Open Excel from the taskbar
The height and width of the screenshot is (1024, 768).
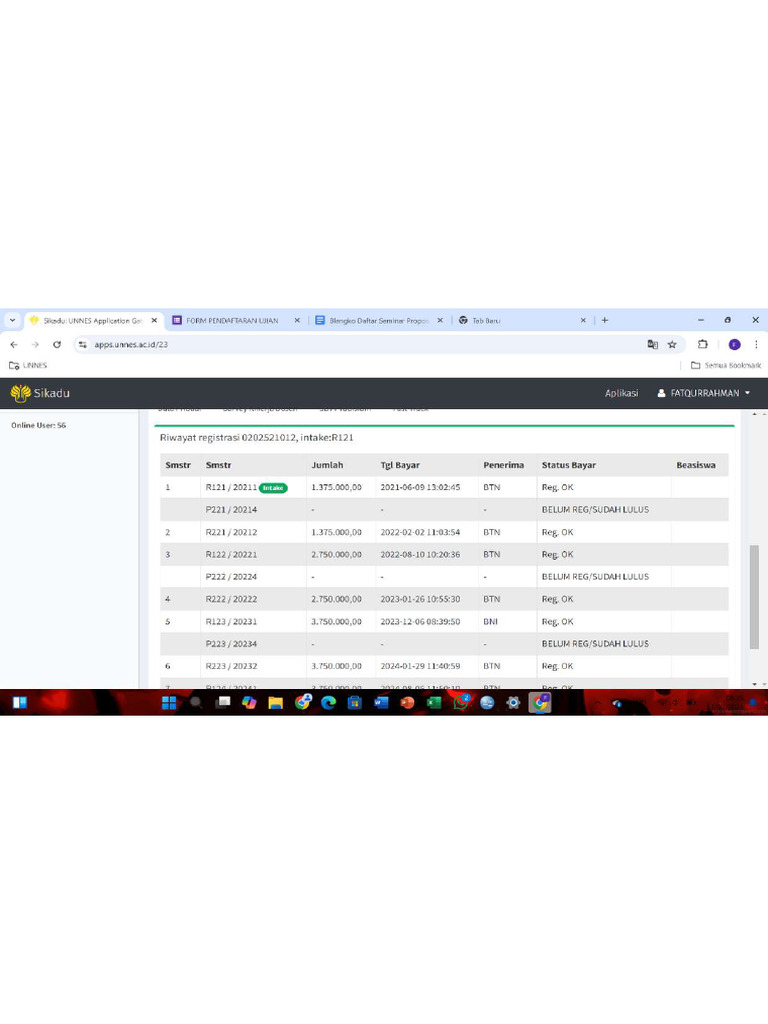point(434,703)
